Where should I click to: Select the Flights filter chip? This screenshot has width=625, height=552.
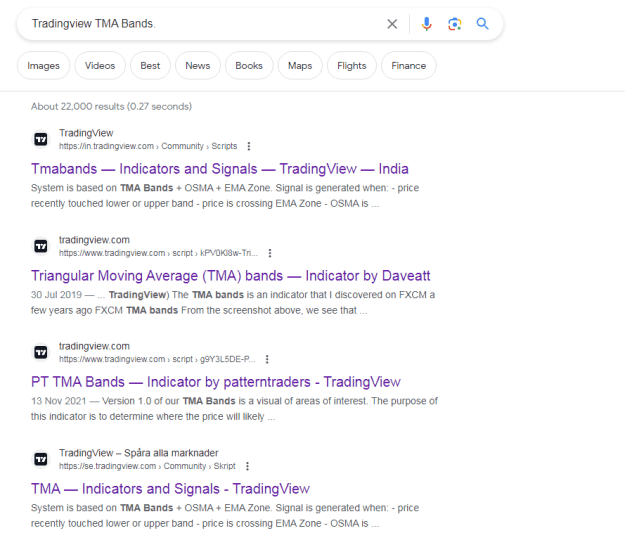pyautogui.click(x=352, y=66)
